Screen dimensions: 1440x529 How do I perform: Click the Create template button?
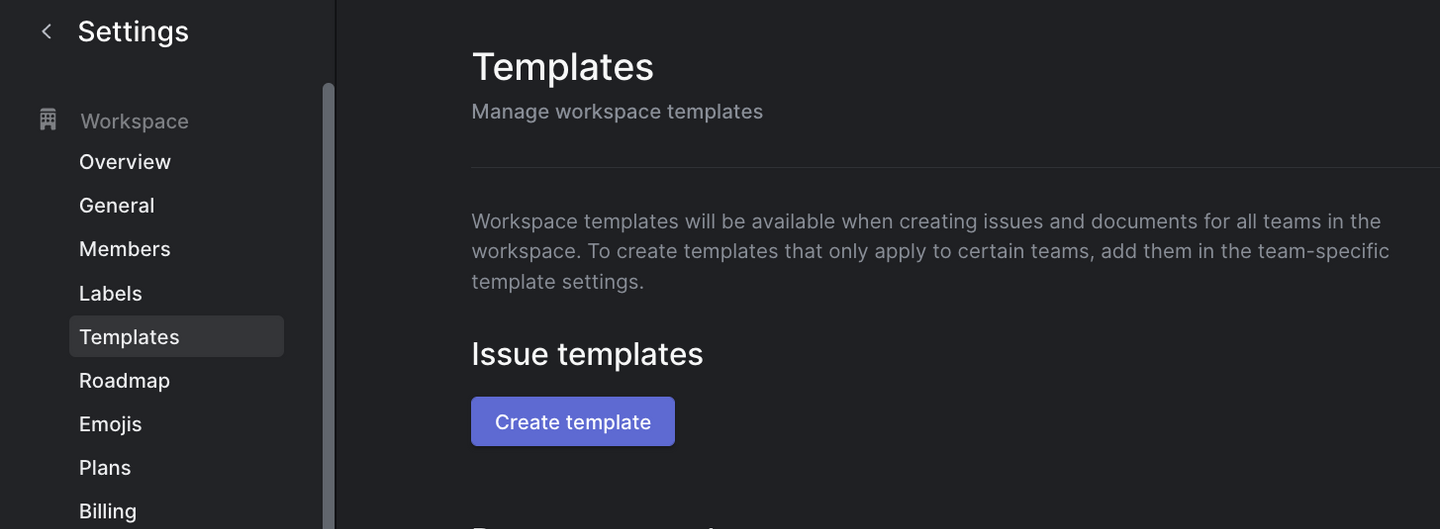point(573,422)
